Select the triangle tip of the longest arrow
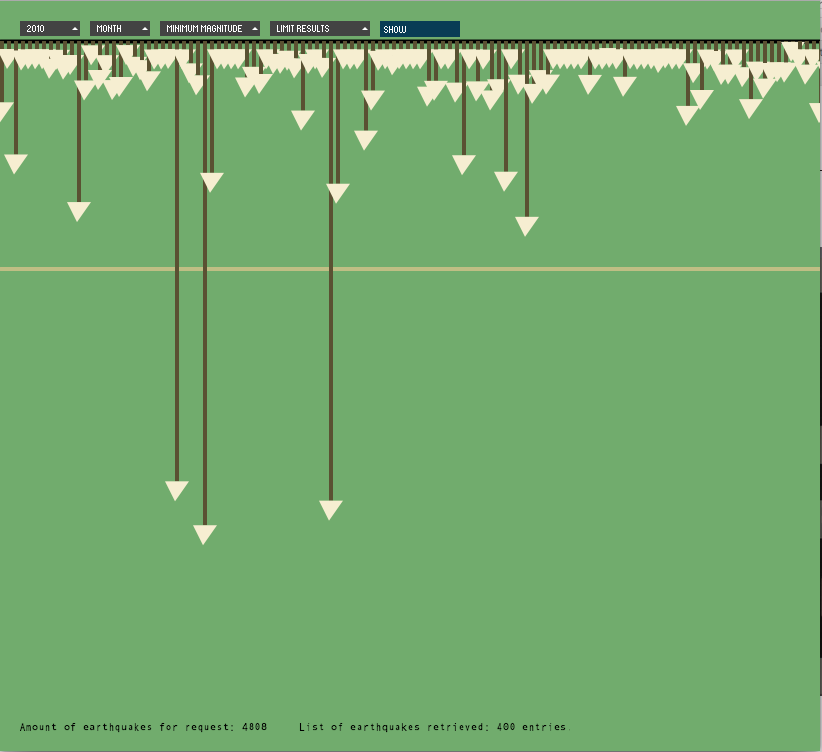The height and width of the screenshot is (752, 822). click(x=204, y=534)
